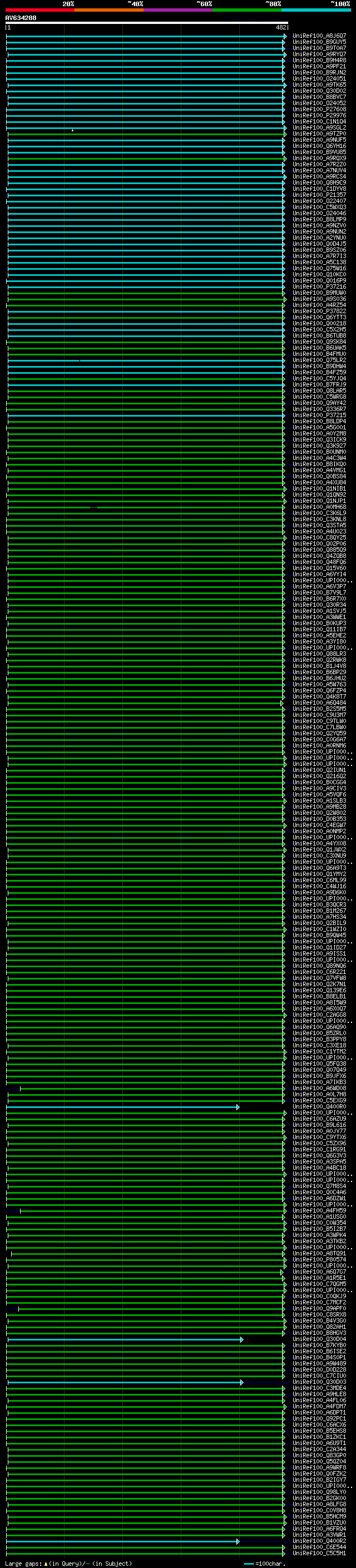Select hit label UniRef100_A9SGL2
This screenshot has height=1568, width=356.
(x=319, y=128)
